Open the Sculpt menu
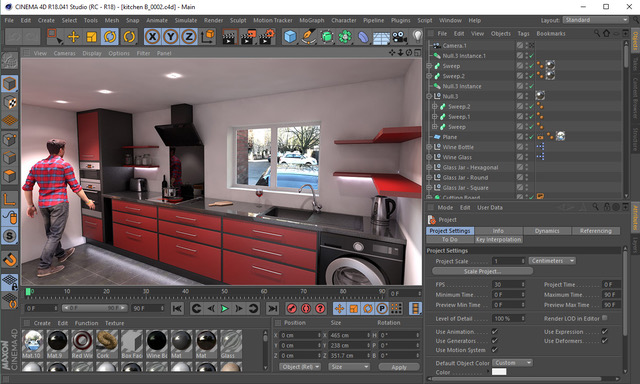 (x=238, y=20)
